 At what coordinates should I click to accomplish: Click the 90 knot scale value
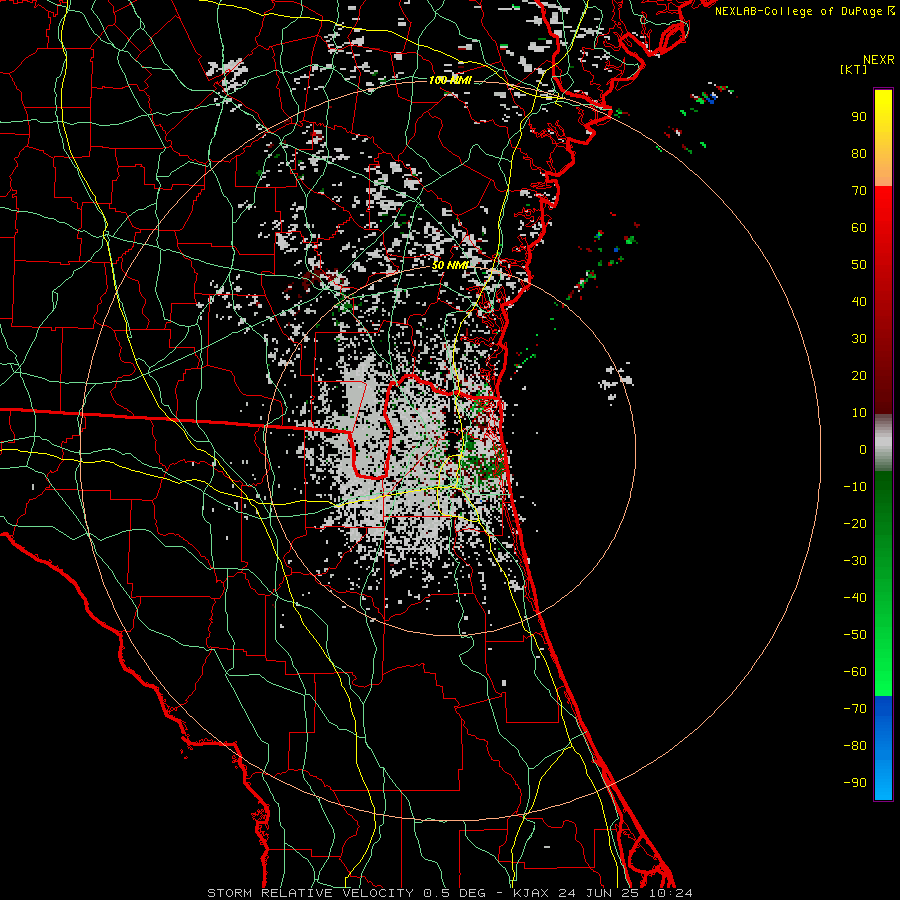tap(859, 117)
